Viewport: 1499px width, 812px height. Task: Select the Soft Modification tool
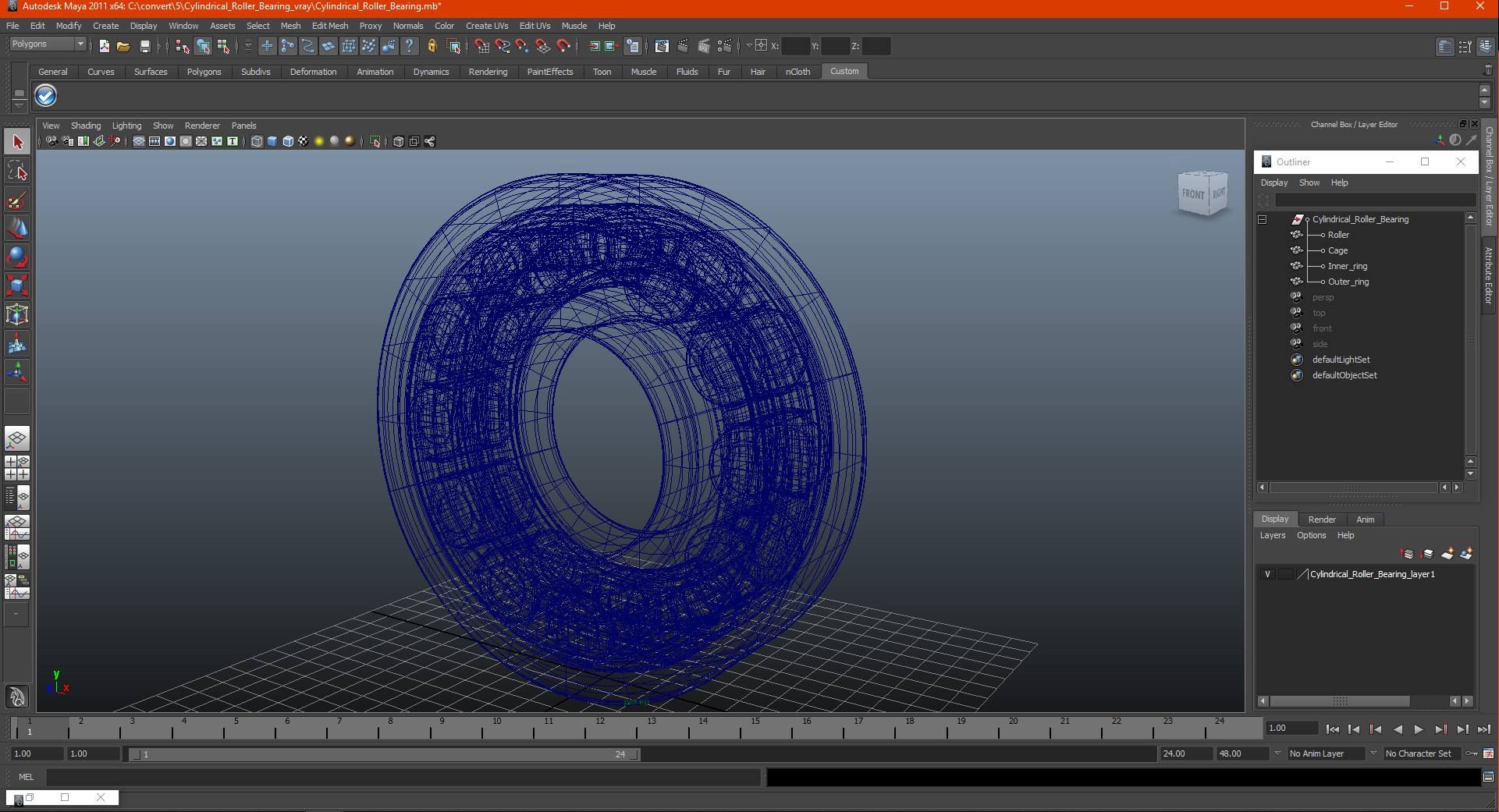pos(17,343)
